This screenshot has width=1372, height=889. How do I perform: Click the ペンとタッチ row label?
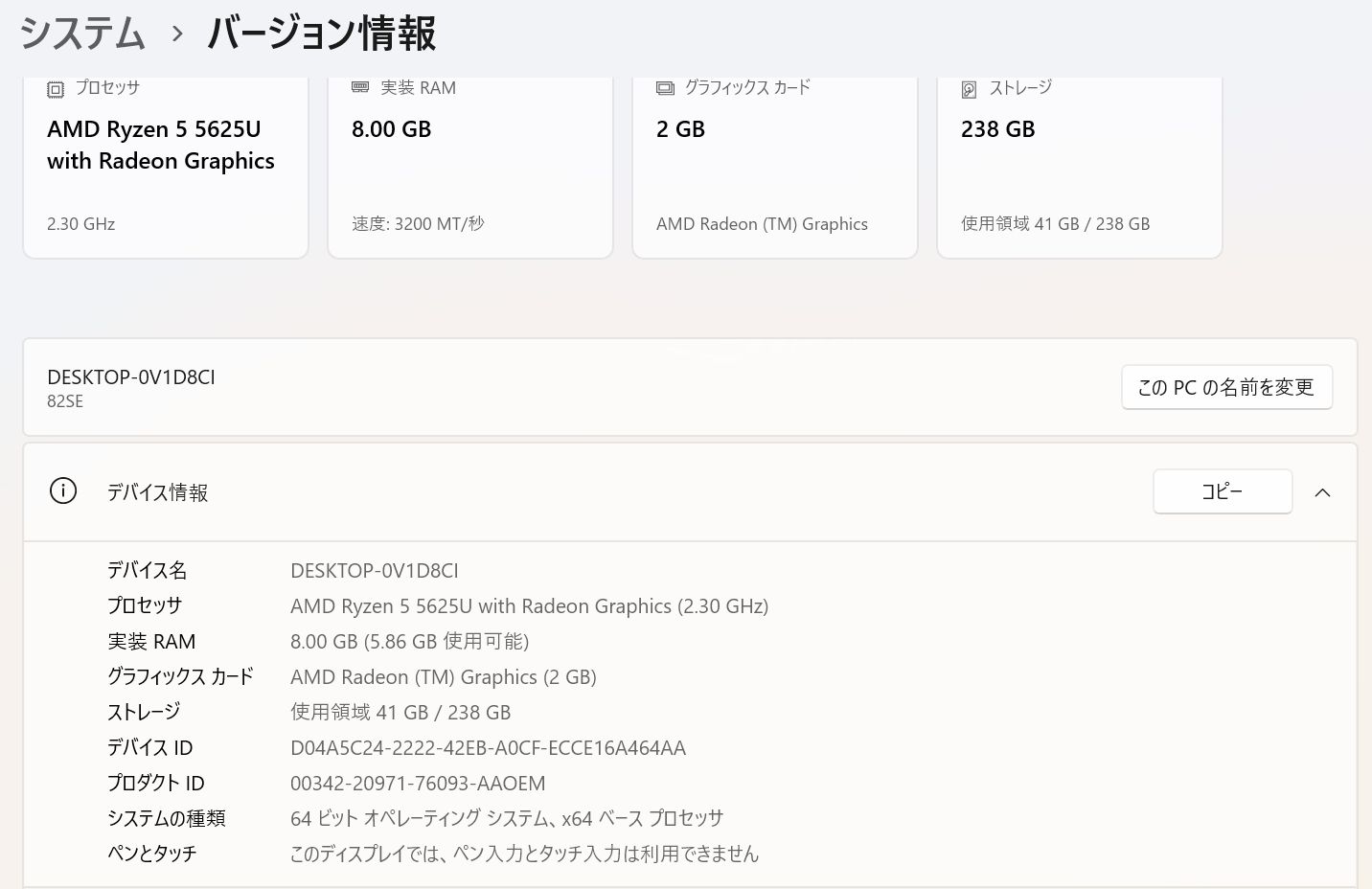pyautogui.click(x=151, y=854)
